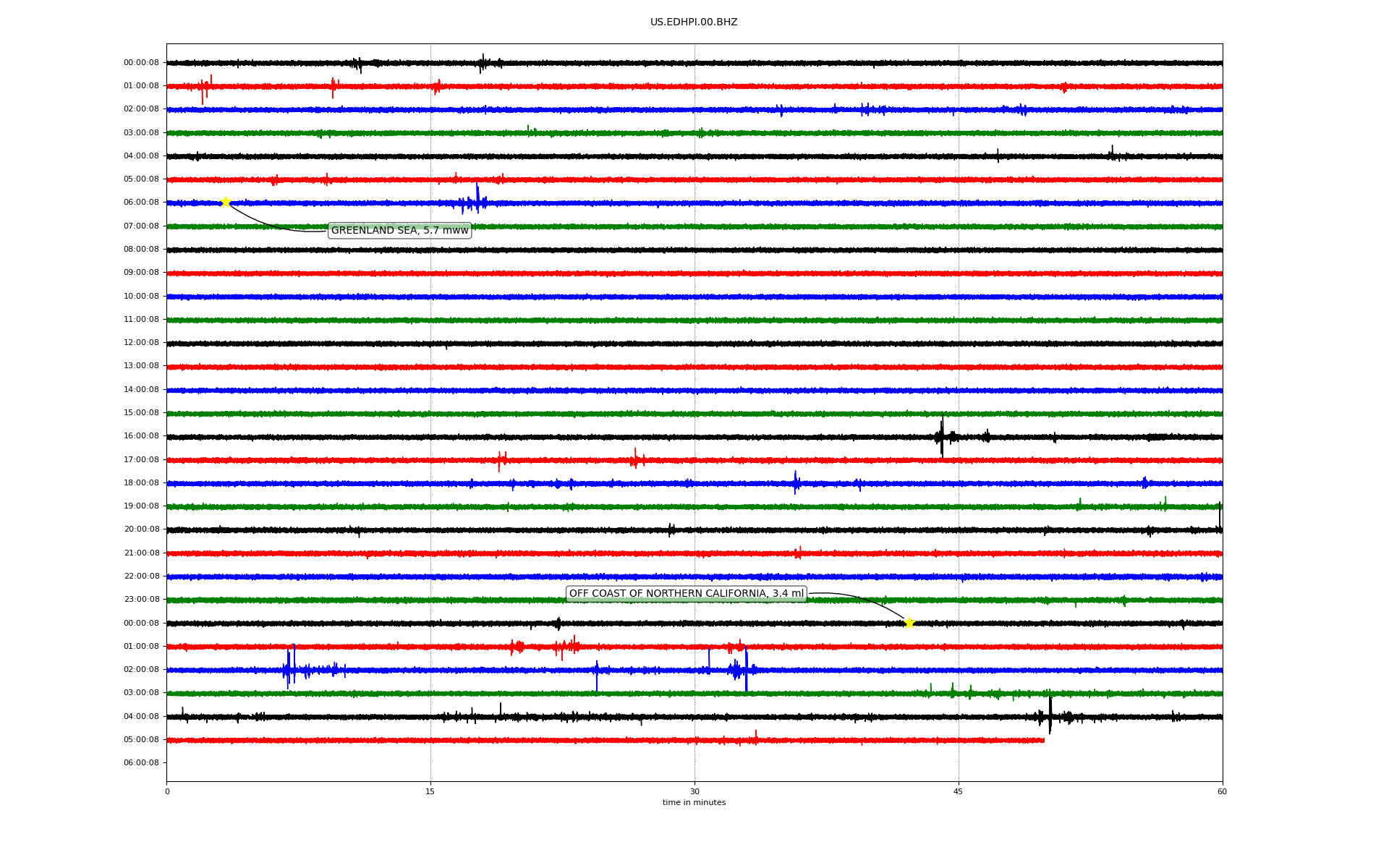
Task: Click the blue burst on the 06:00:08 trace
Action: pyautogui.click(x=477, y=201)
